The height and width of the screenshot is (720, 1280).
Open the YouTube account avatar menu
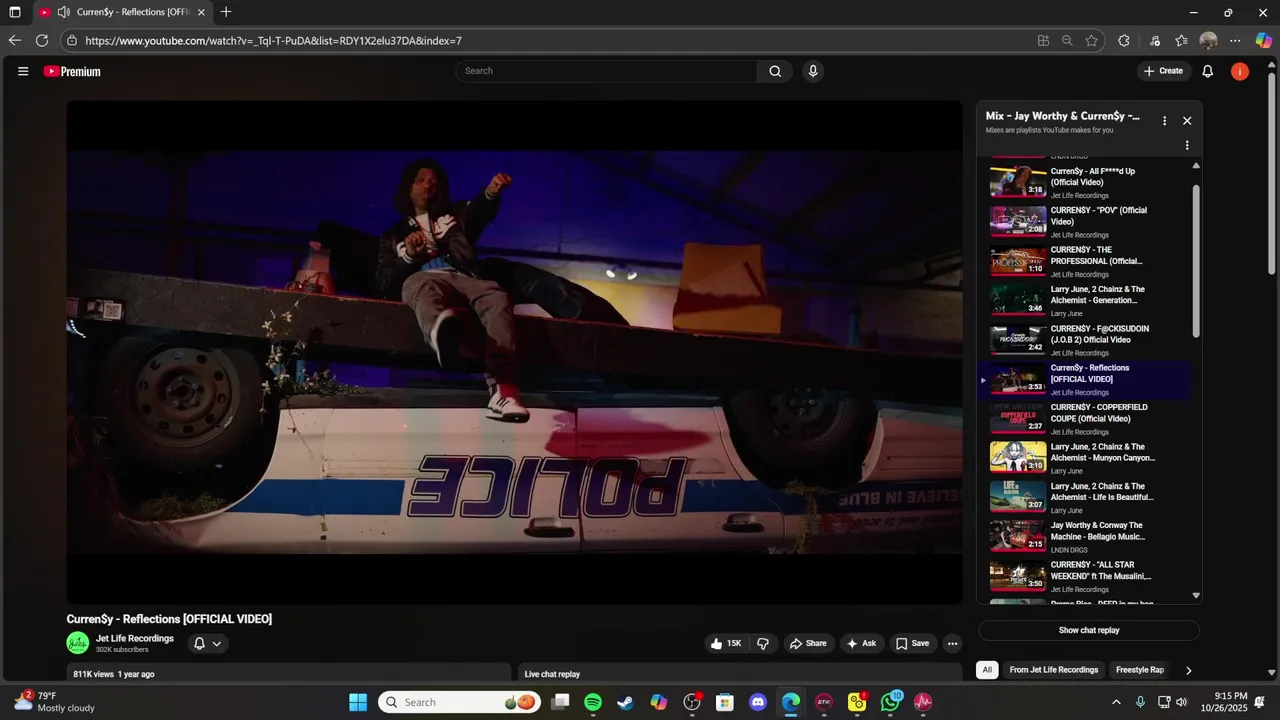(1240, 71)
